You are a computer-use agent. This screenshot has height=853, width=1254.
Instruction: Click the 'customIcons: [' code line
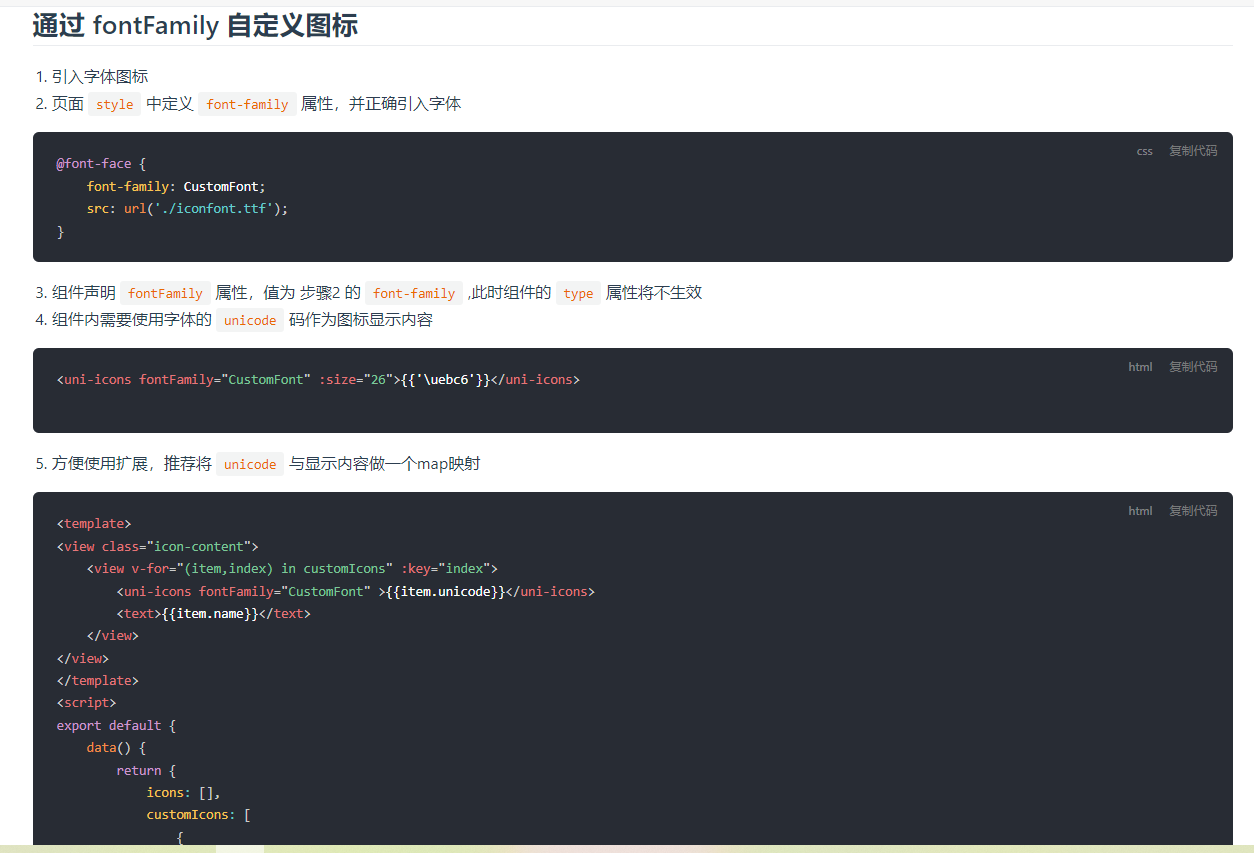click(199, 815)
